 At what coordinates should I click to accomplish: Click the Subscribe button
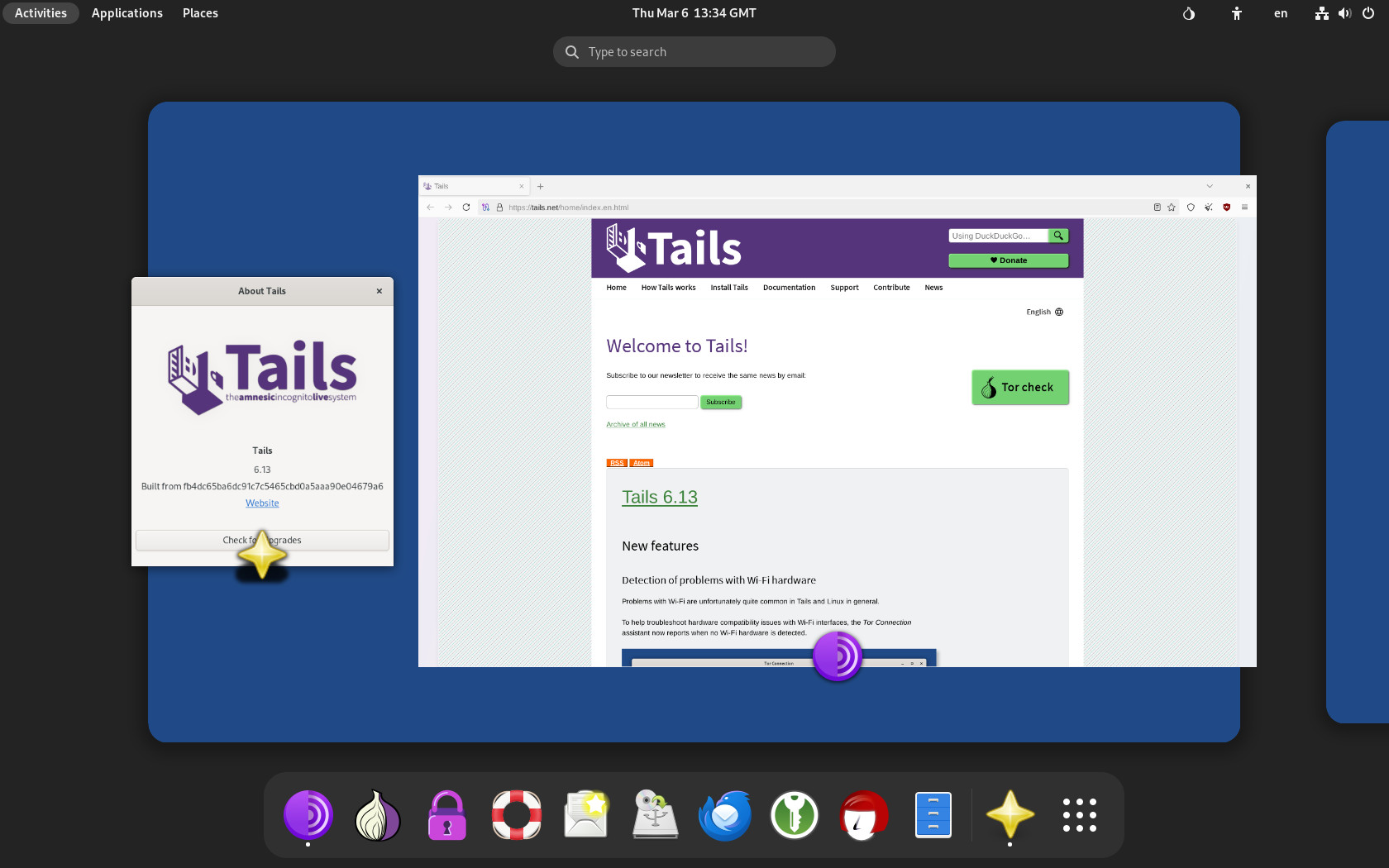pos(721,403)
